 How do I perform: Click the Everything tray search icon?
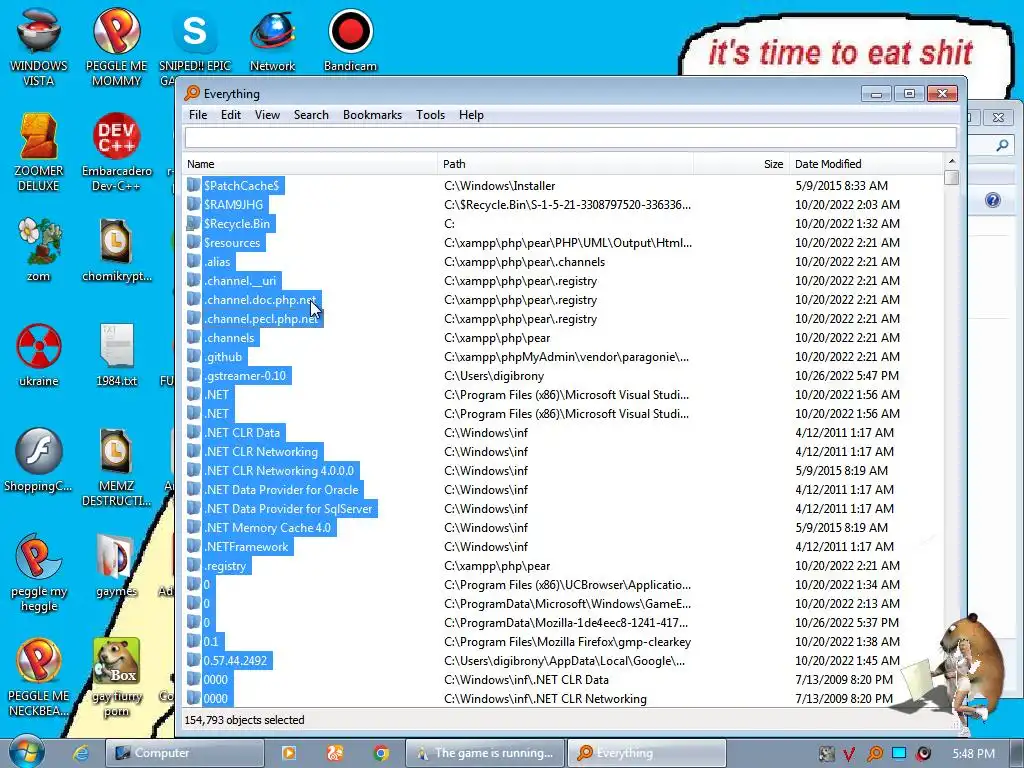point(875,754)
